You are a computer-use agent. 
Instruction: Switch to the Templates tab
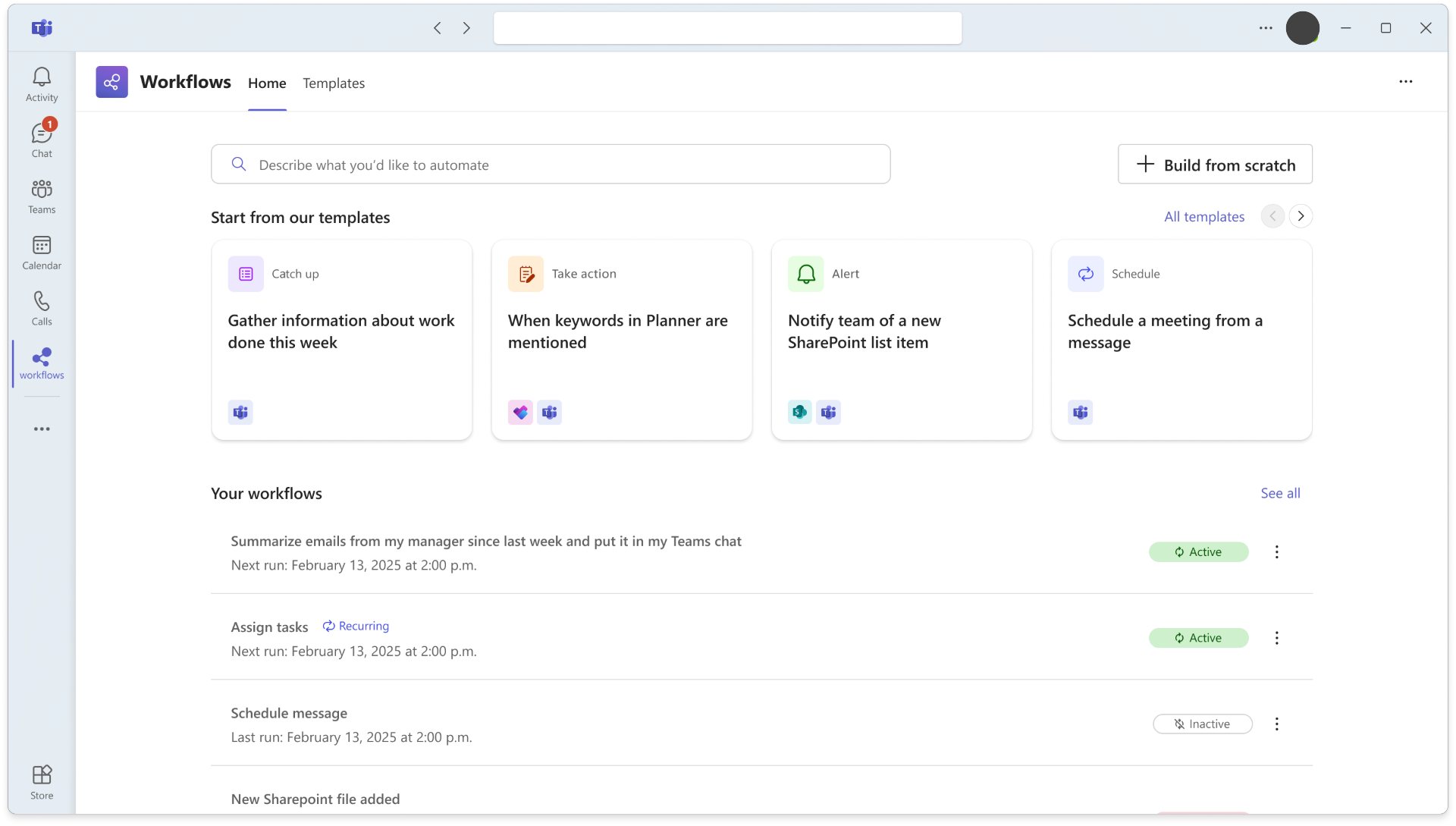[334, 83]
